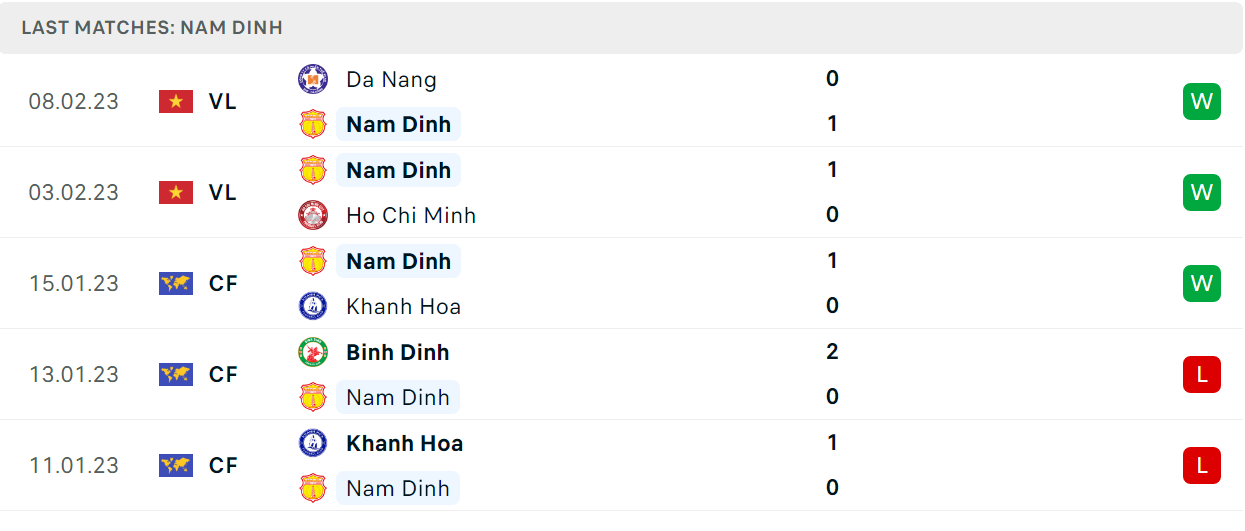Click Khanh Hoa crest in 11.01.23 match
1245x531 pixels.
(313, 443)
